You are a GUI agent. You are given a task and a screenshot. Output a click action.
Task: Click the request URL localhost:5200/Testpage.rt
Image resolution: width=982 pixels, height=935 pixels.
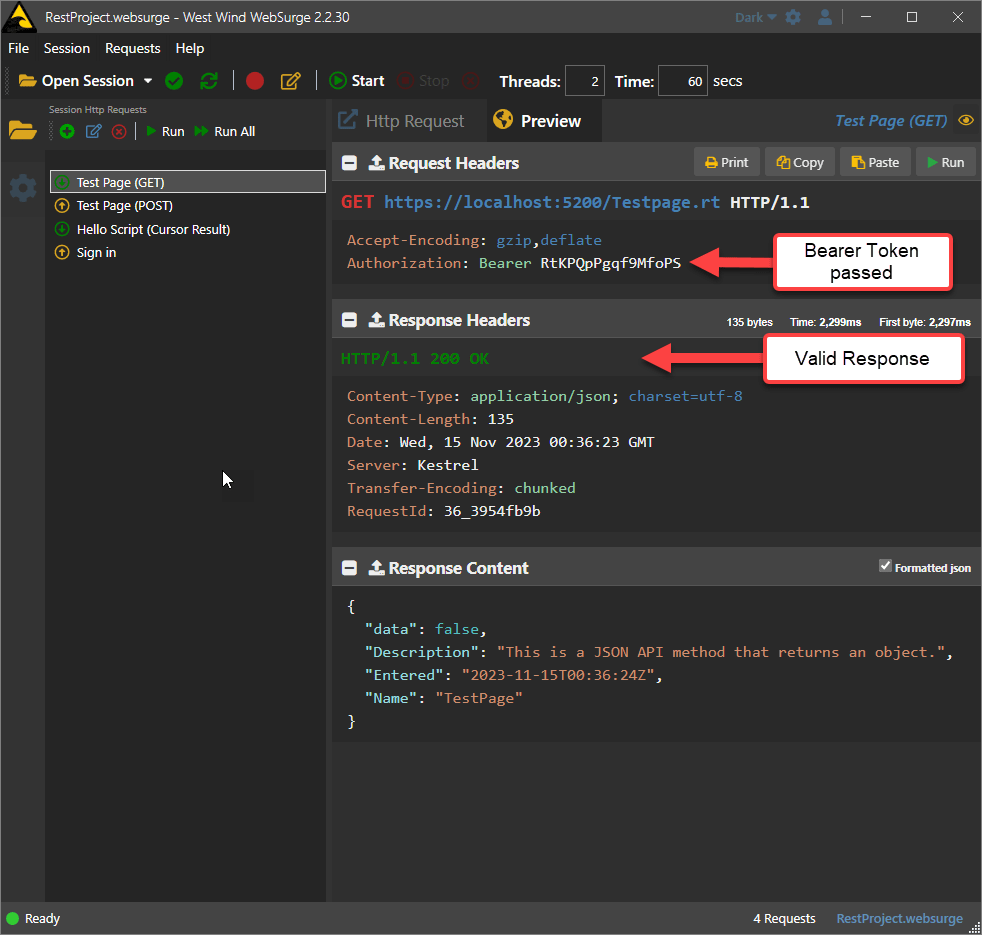point(552,202)
